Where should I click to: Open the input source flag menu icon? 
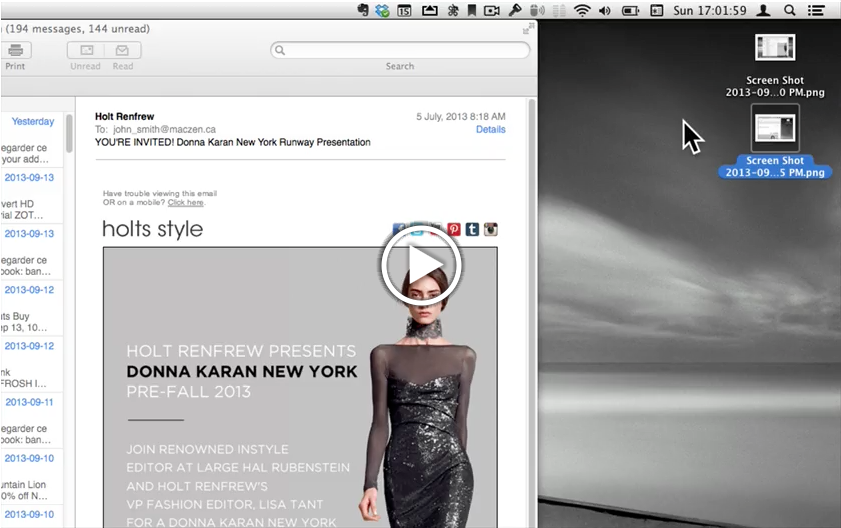tap(656, 10)
